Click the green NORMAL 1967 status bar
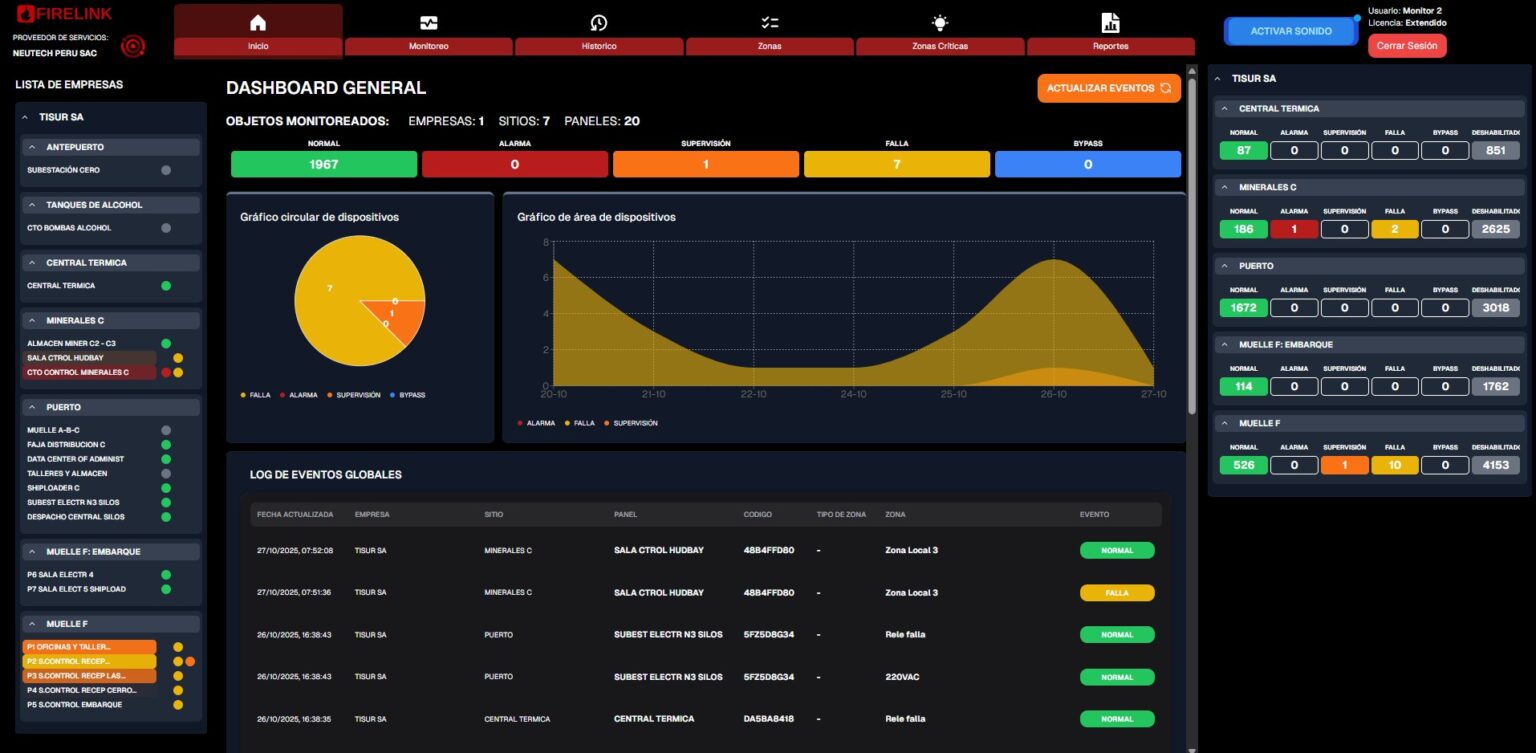1536x753 pixels. coord(323,164)
